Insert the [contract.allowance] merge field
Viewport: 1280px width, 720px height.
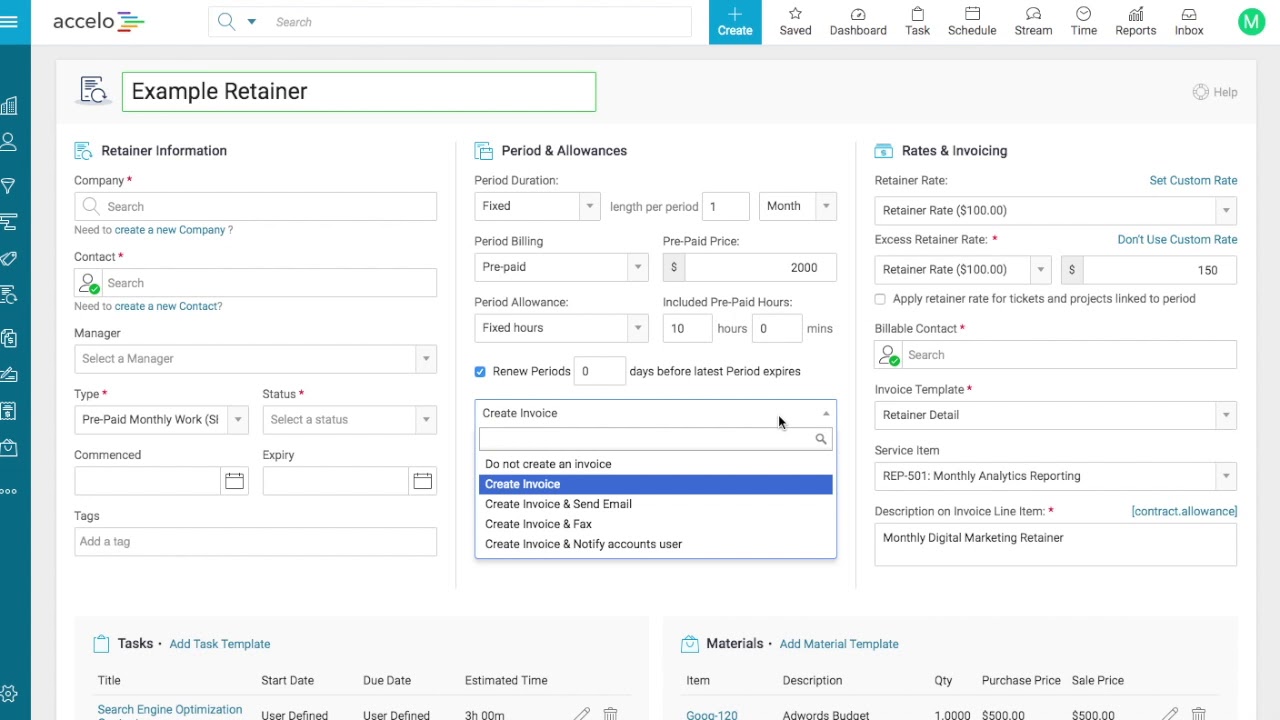pos(1184,511)
